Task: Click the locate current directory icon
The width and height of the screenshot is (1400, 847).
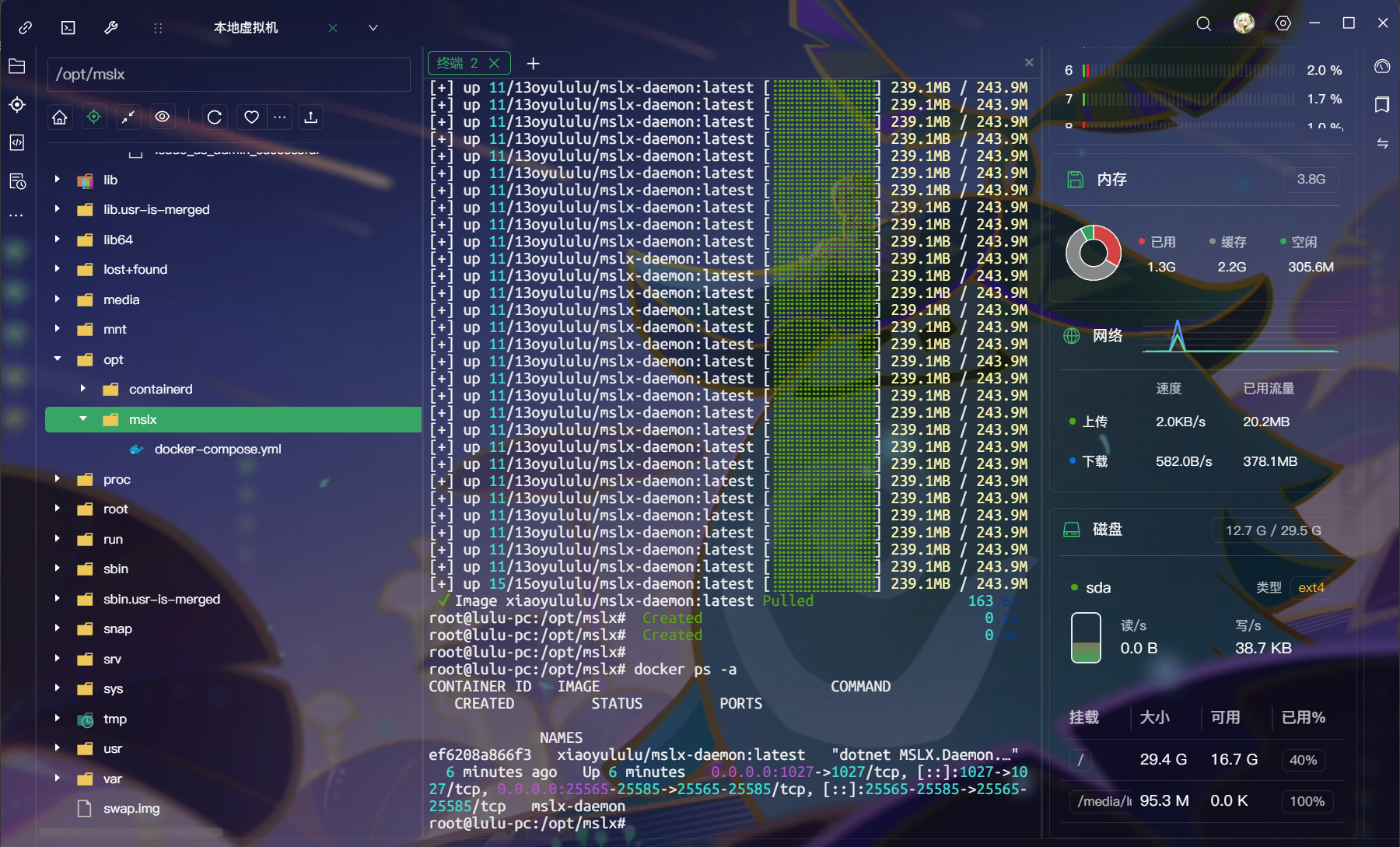Action: 94,117
